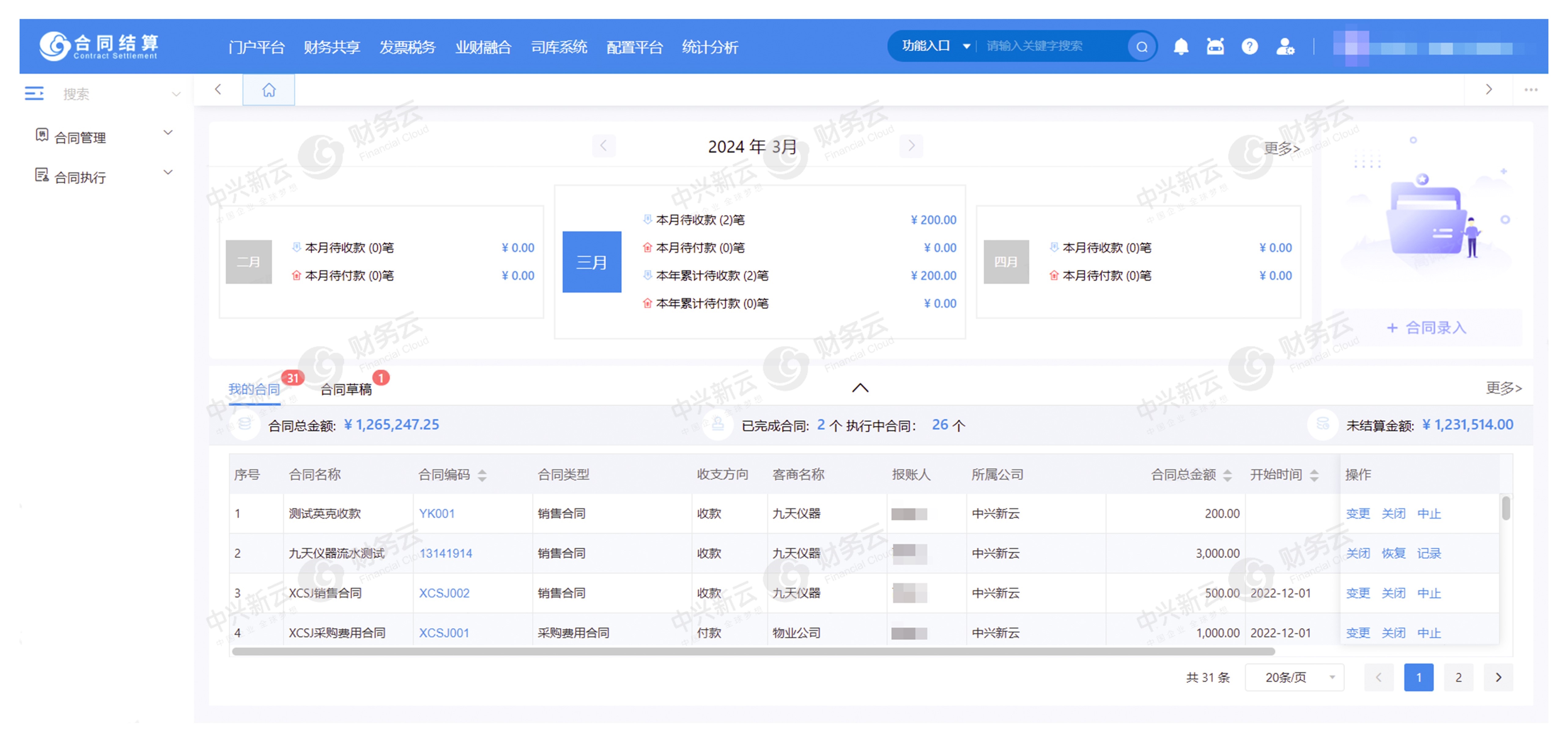Open the 财务共享 menu
1568x742 pixels.
point(332,47)
